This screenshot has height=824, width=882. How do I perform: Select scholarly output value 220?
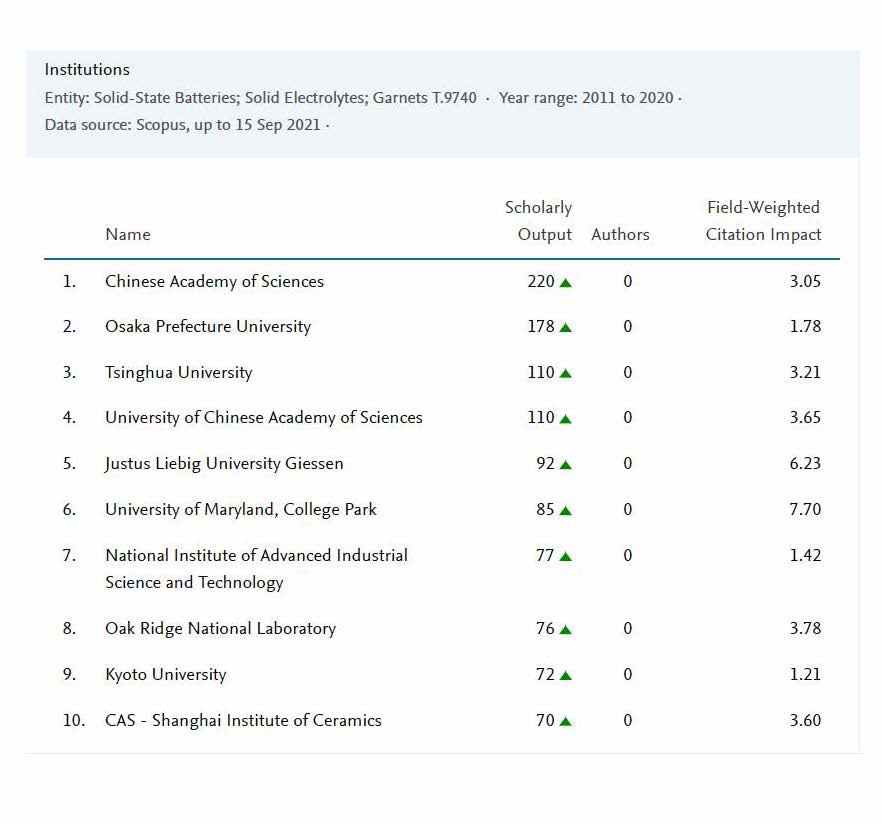tap(541, 281)
